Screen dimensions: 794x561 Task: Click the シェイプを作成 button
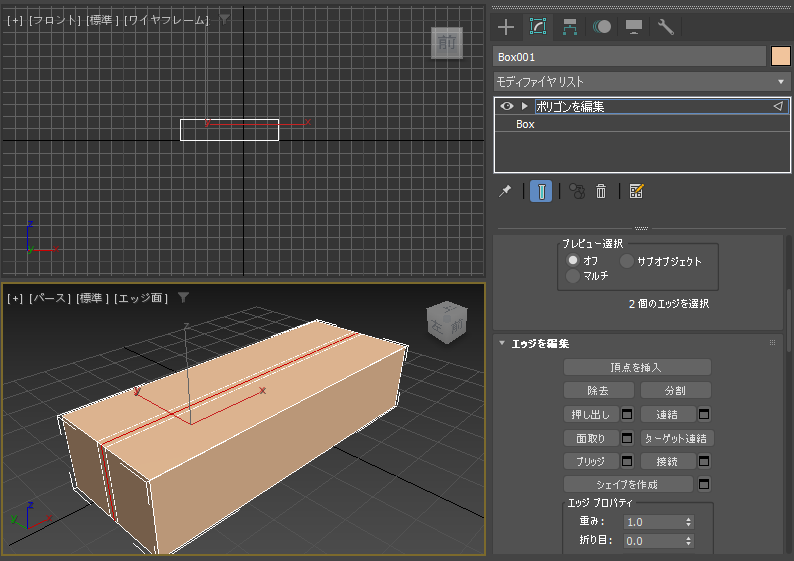(x=628, y=485)
